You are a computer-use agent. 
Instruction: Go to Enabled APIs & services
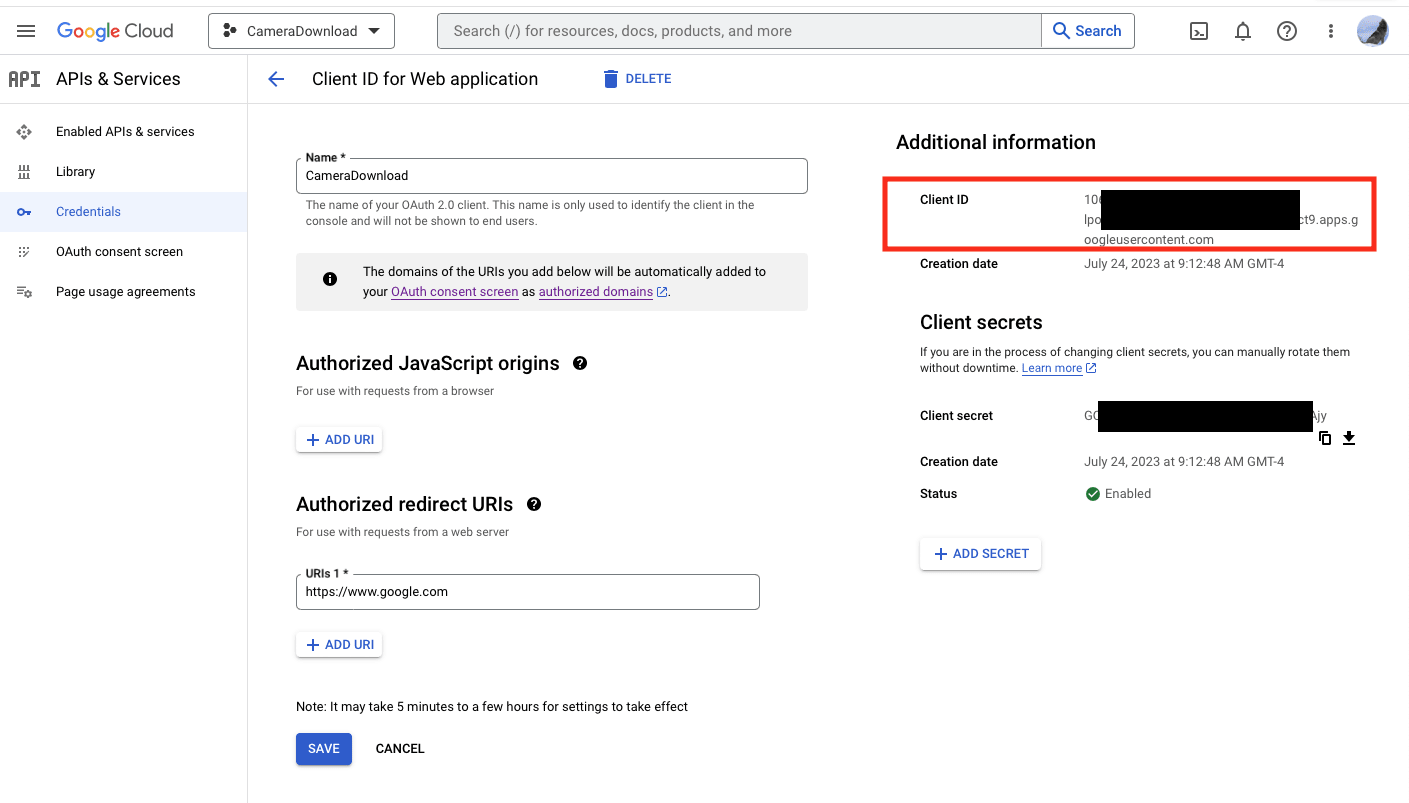125,132
